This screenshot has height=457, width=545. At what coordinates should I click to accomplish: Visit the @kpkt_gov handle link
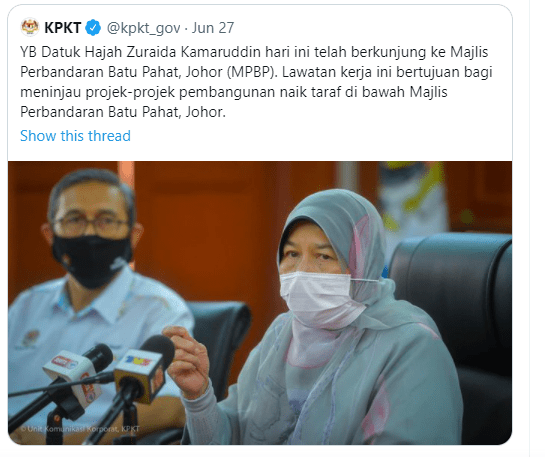[144, 28]
